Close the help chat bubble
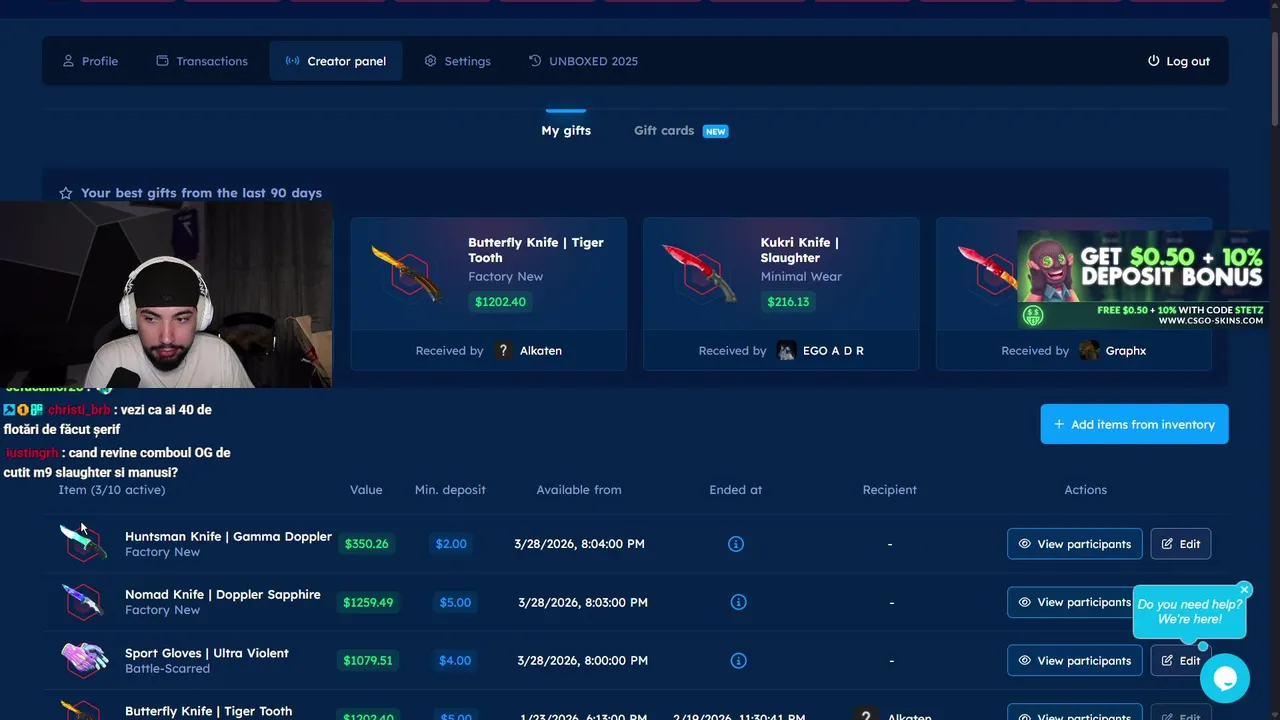 1244,590
